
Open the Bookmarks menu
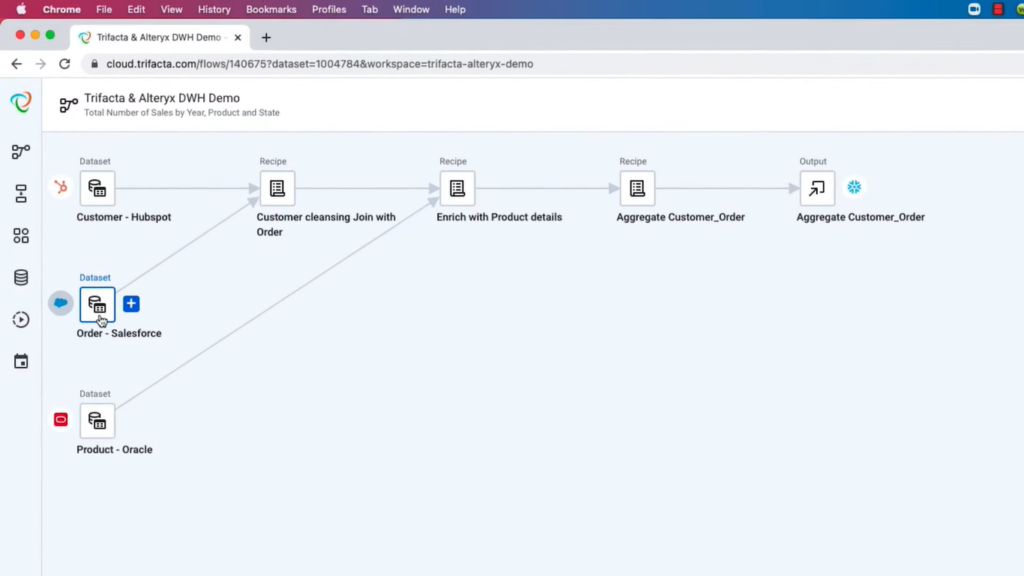tap(271, 9)
